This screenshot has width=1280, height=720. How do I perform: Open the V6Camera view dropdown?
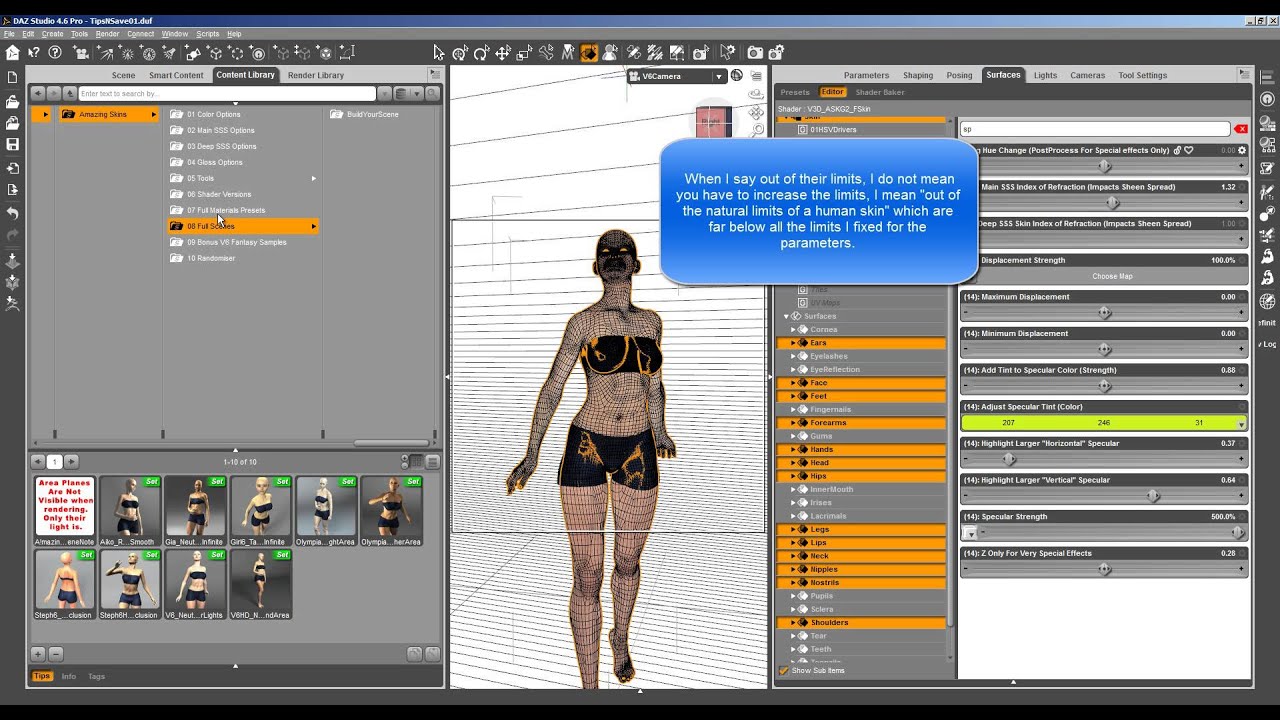718,76
